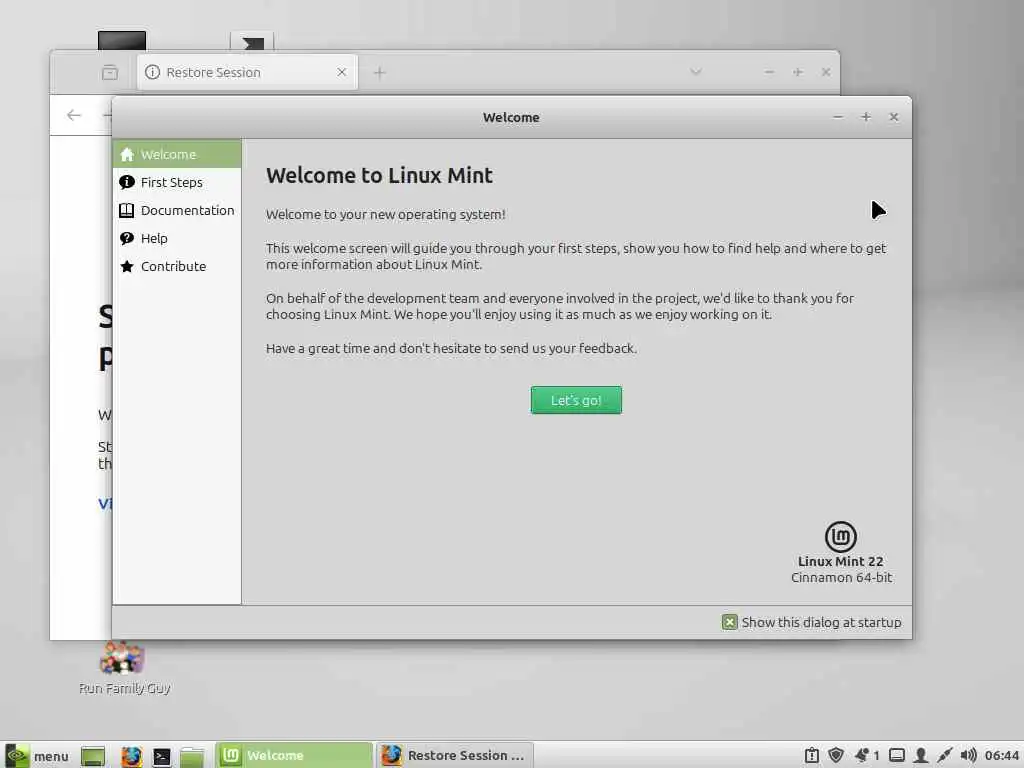
Task: Maximize the Firefox window behind
Action: click(797, 72)
